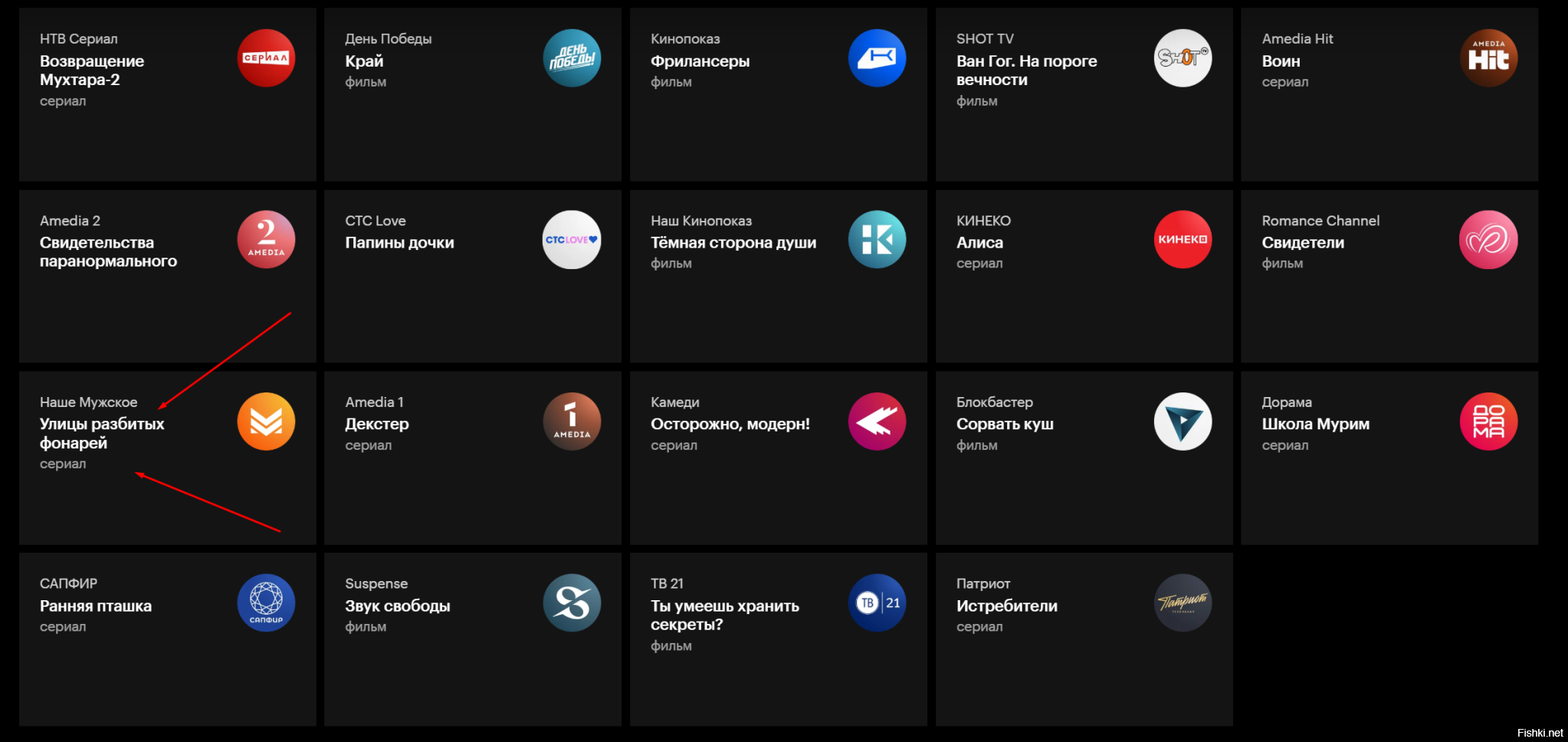The height and width of the screenshot is (742, 1568).
Task: Open the film Край
Action: click(364, 61)
